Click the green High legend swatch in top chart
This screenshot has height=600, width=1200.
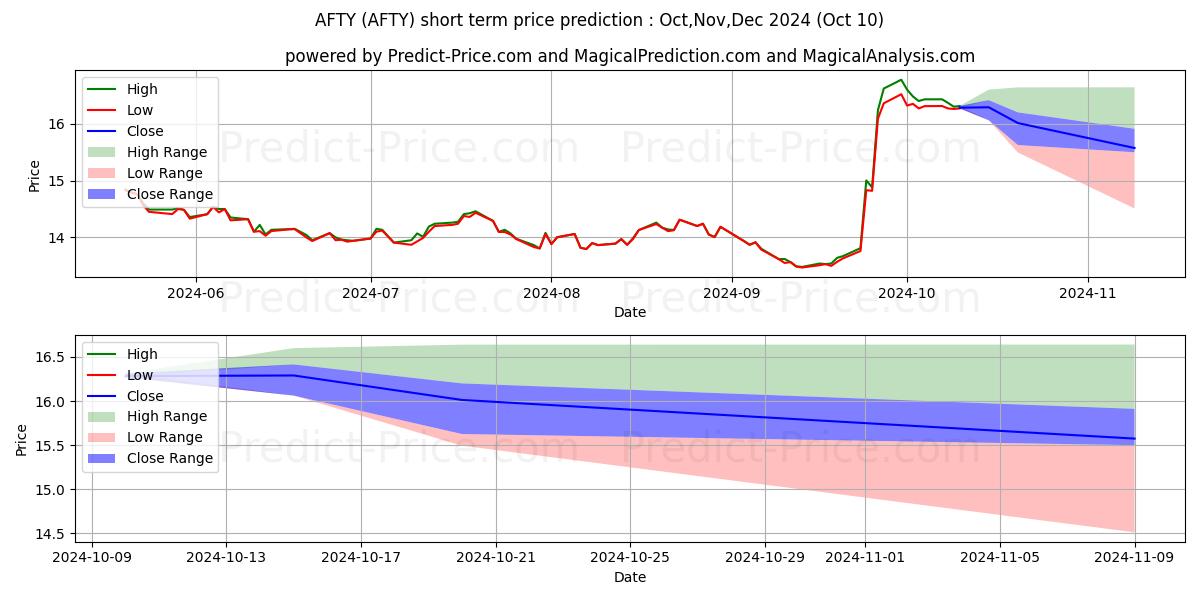[x=104, y=90]
